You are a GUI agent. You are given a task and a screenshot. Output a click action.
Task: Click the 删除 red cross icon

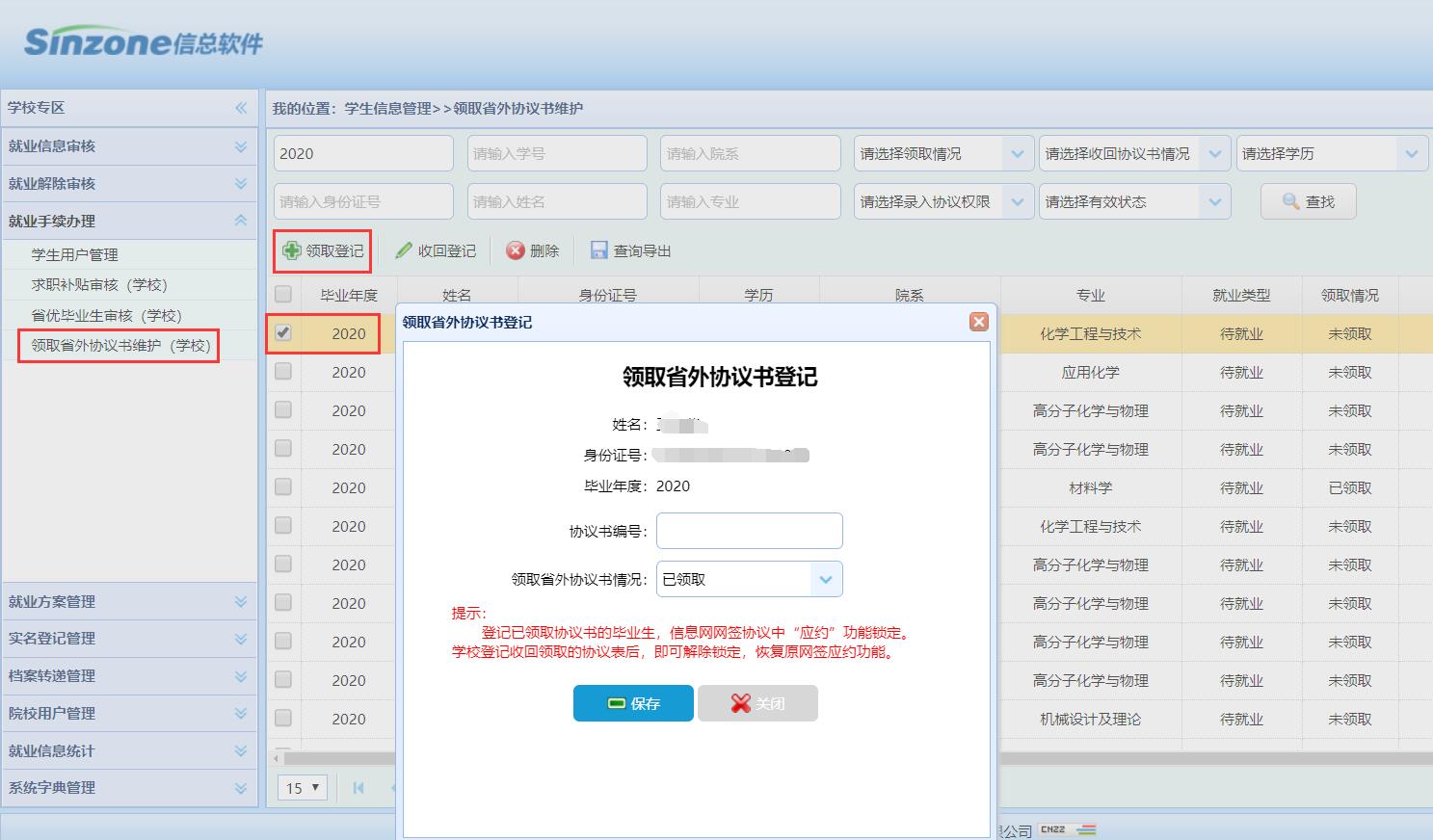[x=516, y=250]
